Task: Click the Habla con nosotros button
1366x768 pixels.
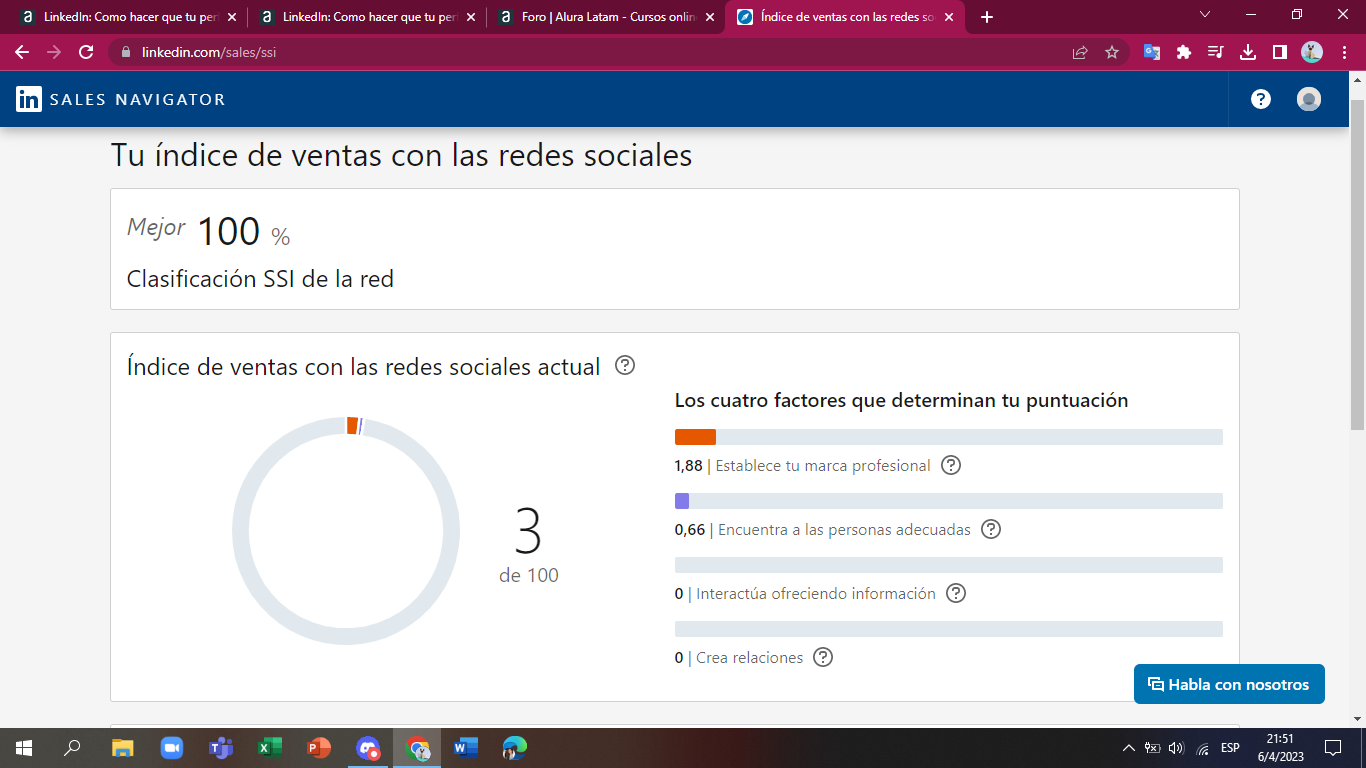Action: tap(1229, 684)
